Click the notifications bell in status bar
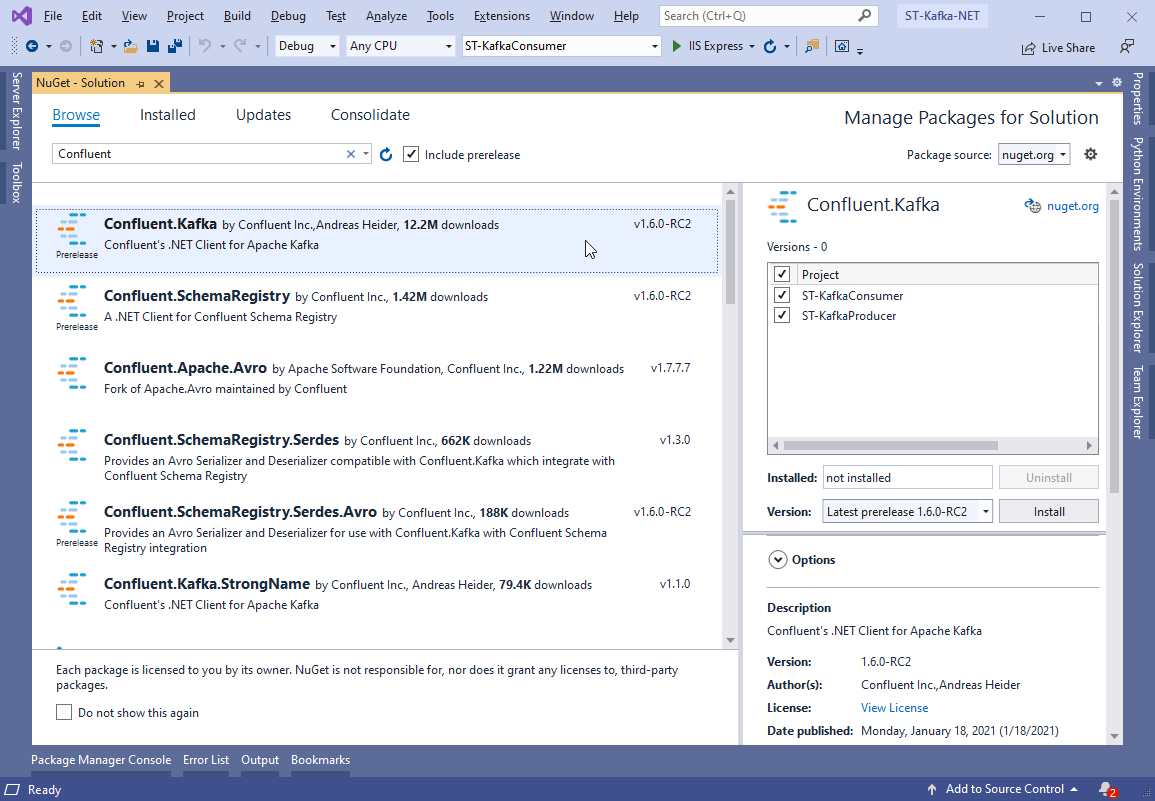1155x801 pixels. pyautogui.click(x=1106, y=789)
